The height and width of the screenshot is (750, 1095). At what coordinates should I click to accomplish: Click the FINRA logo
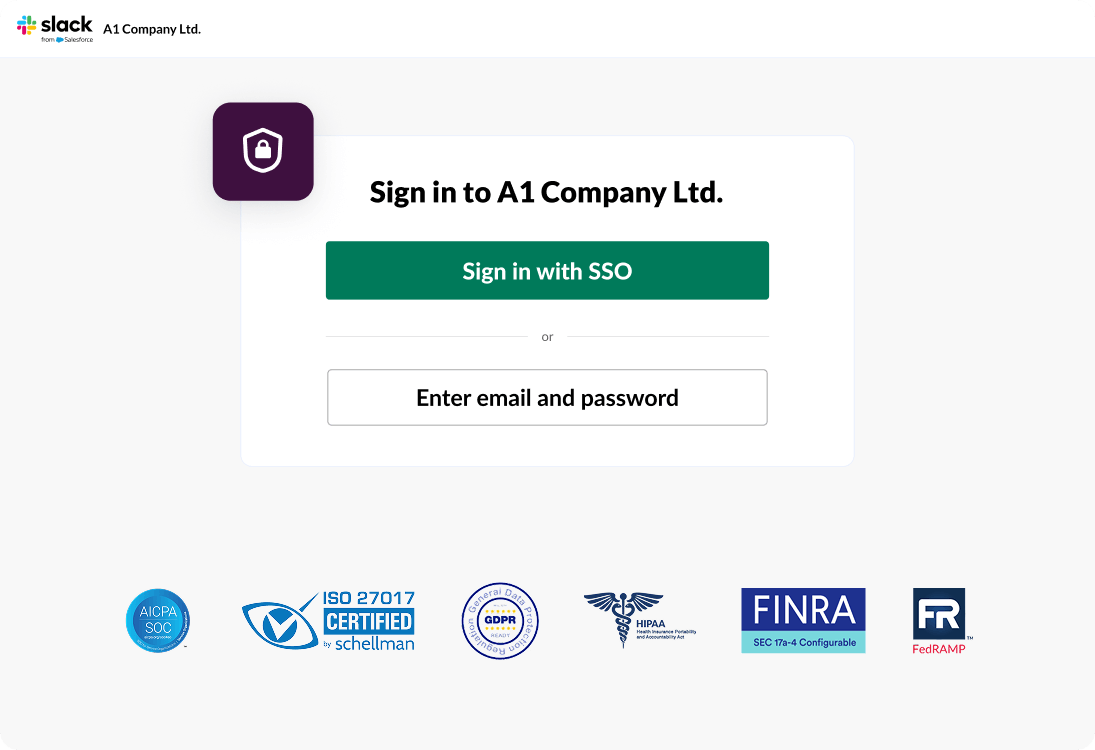[803, 610]
